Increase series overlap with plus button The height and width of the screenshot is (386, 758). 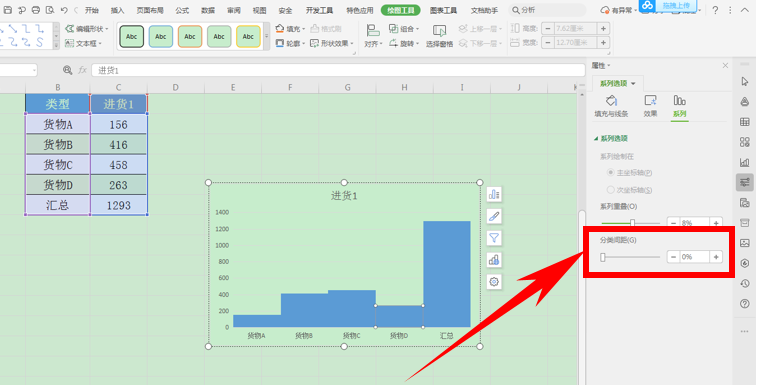[x=716, y=223]
